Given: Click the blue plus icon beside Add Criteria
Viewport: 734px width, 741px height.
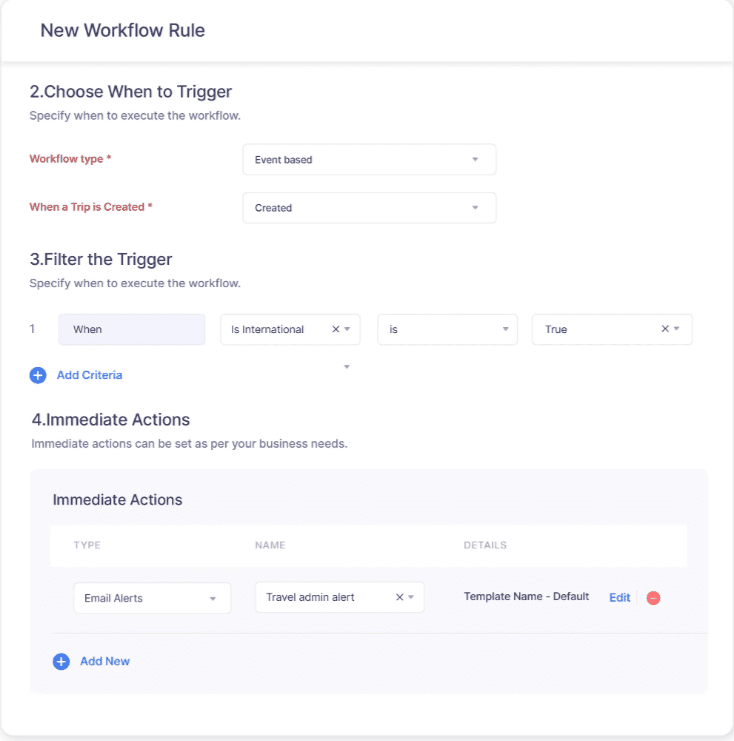Looking at the screenshot, I should (38, 375).
